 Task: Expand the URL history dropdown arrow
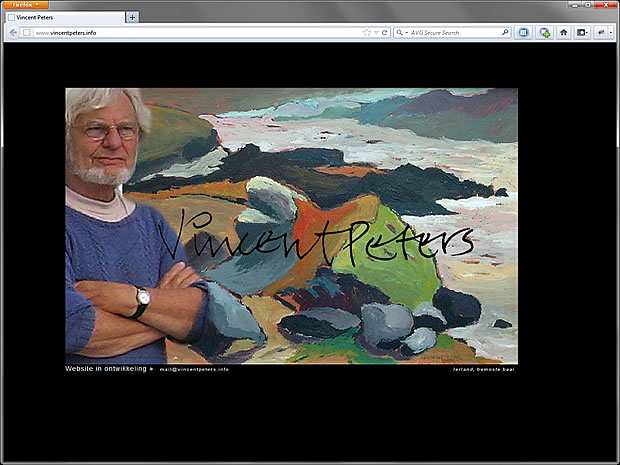point(376,33)
